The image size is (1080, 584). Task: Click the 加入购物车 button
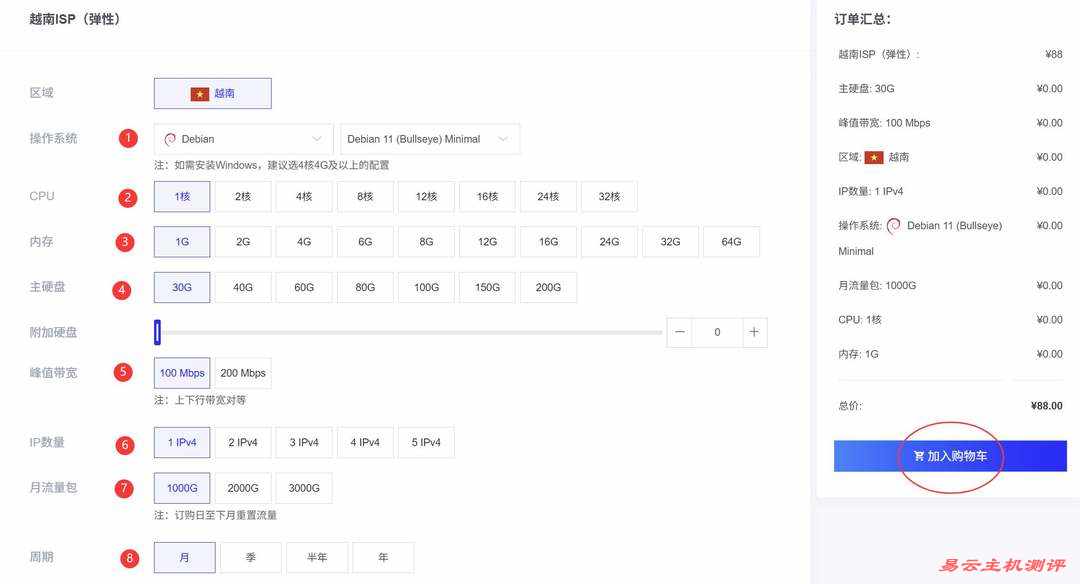950,456
